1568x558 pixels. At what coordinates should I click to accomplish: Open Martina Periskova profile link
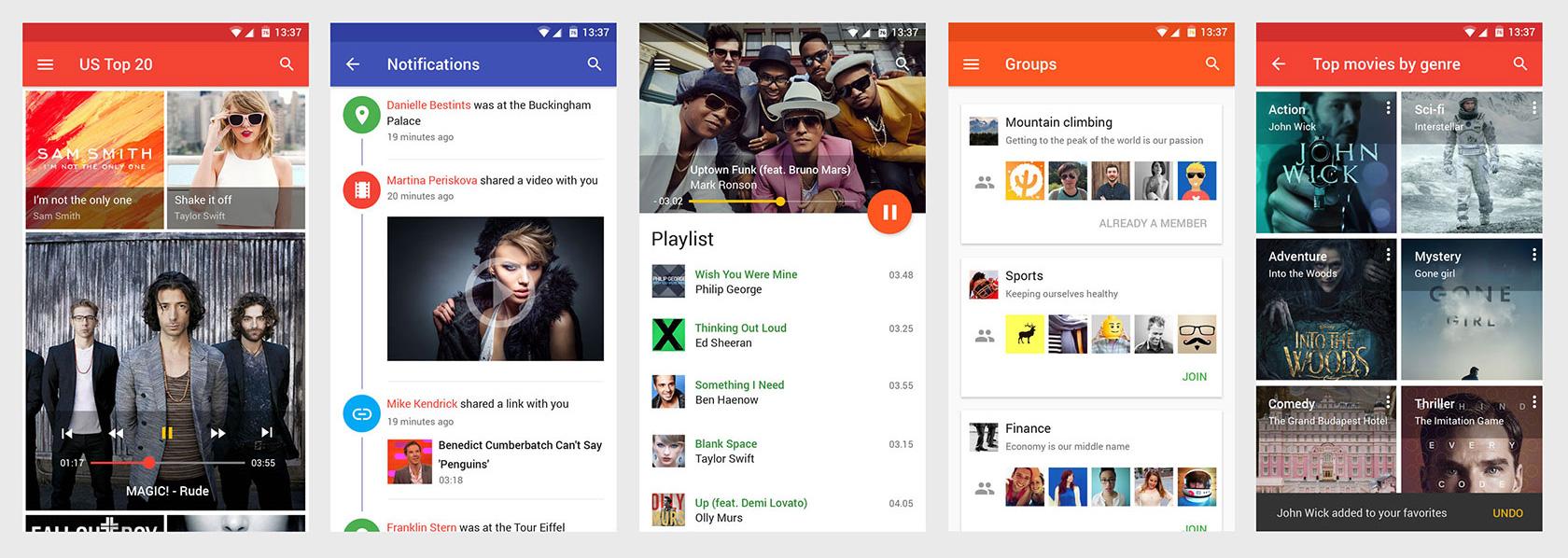431,180
